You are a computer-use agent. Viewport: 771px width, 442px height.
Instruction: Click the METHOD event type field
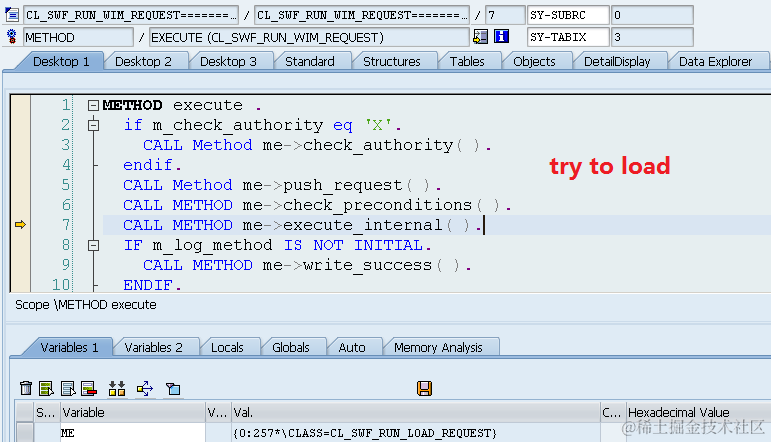pyautogui.click(x=78, y=37)
